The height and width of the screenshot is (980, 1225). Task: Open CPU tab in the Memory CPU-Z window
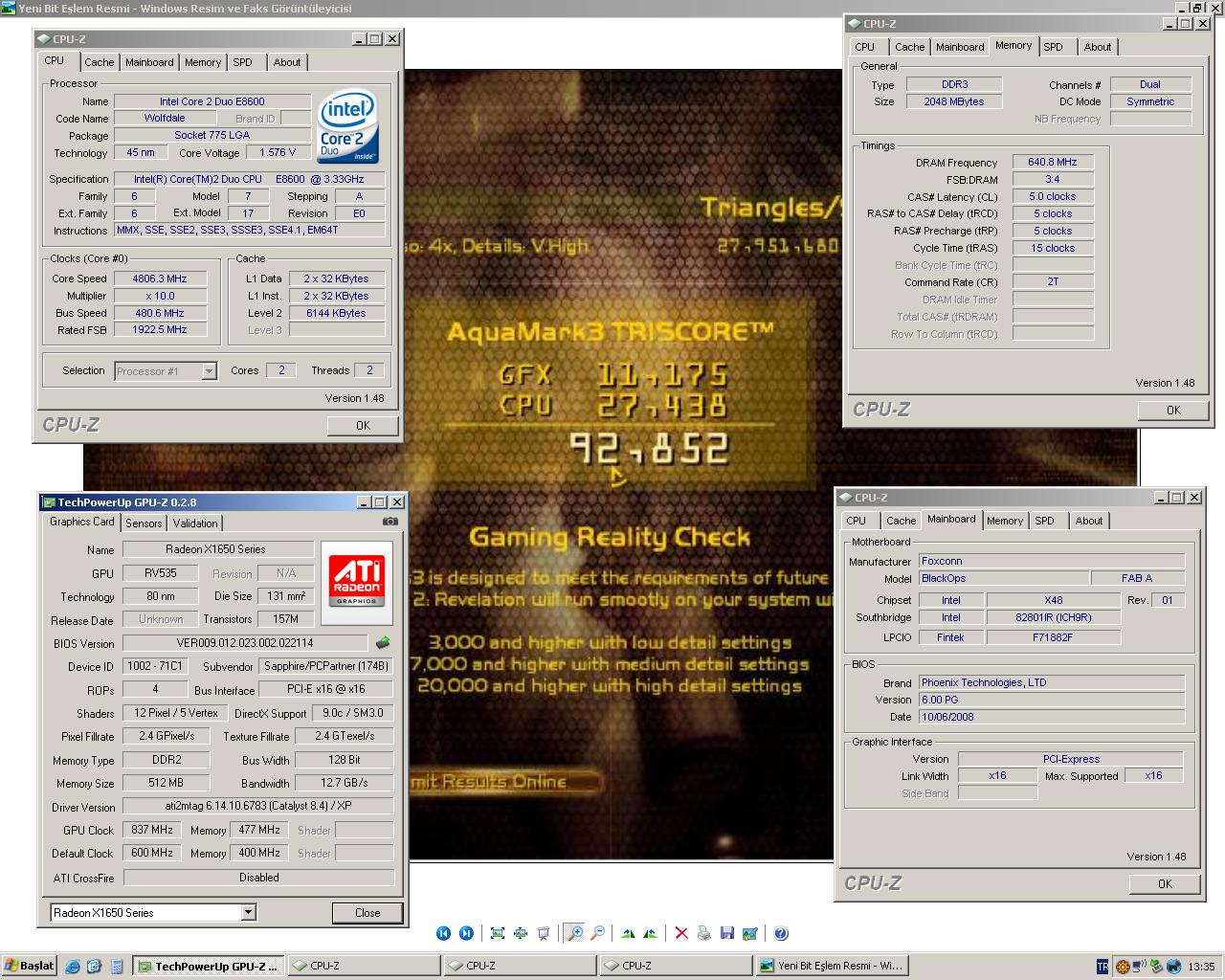(x=865, y=47)
